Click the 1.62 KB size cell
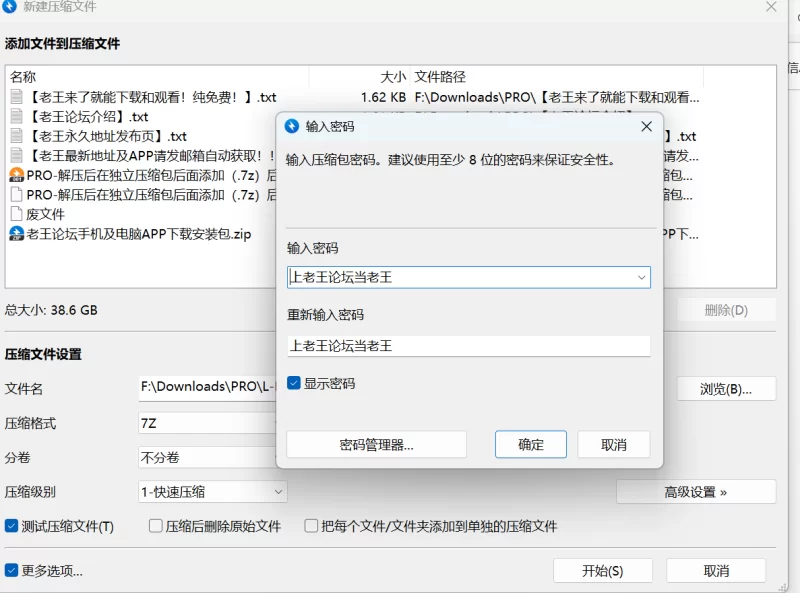Viewport: 800px width, 593px height. 383,97
